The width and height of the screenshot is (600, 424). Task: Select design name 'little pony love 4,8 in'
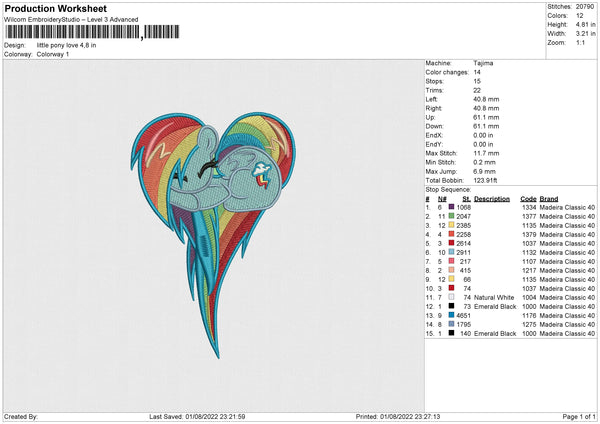pyautogui.click(x=67, y=45)
